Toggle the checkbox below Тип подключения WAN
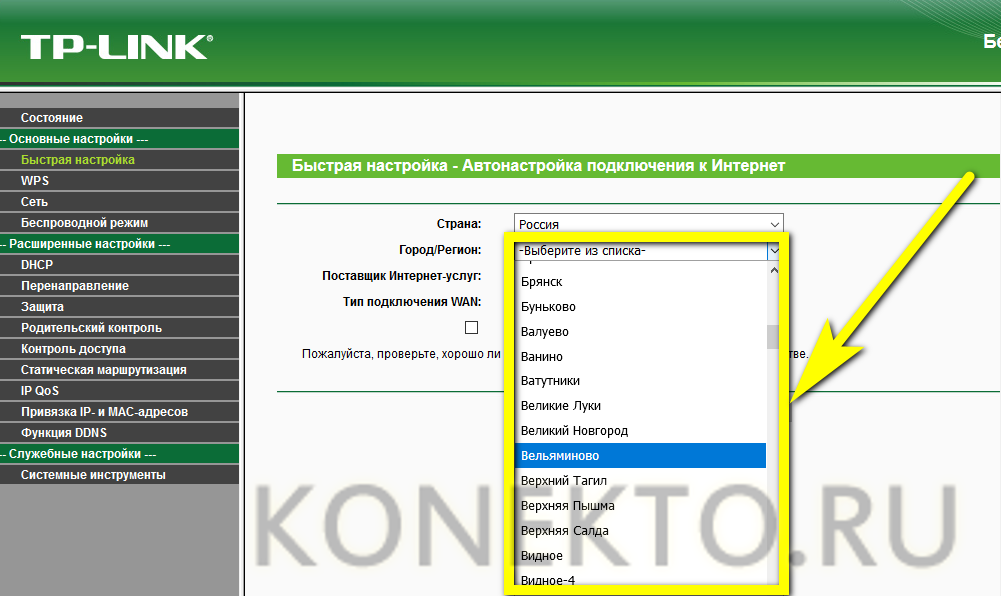Image resolution: width=1001 pixels, height=596 pixels. pos(472,327)
